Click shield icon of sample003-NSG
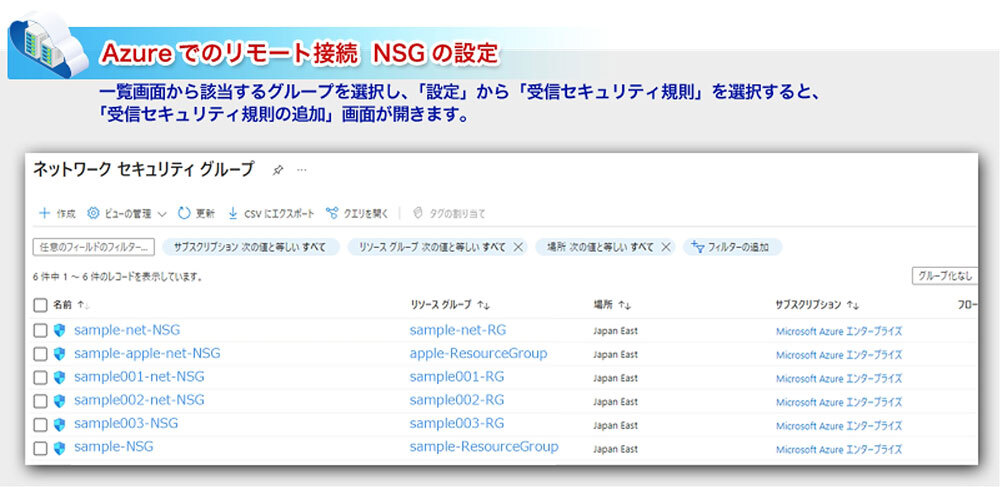The width and height of the screenshot is (1000, 487). click(59, 425)
